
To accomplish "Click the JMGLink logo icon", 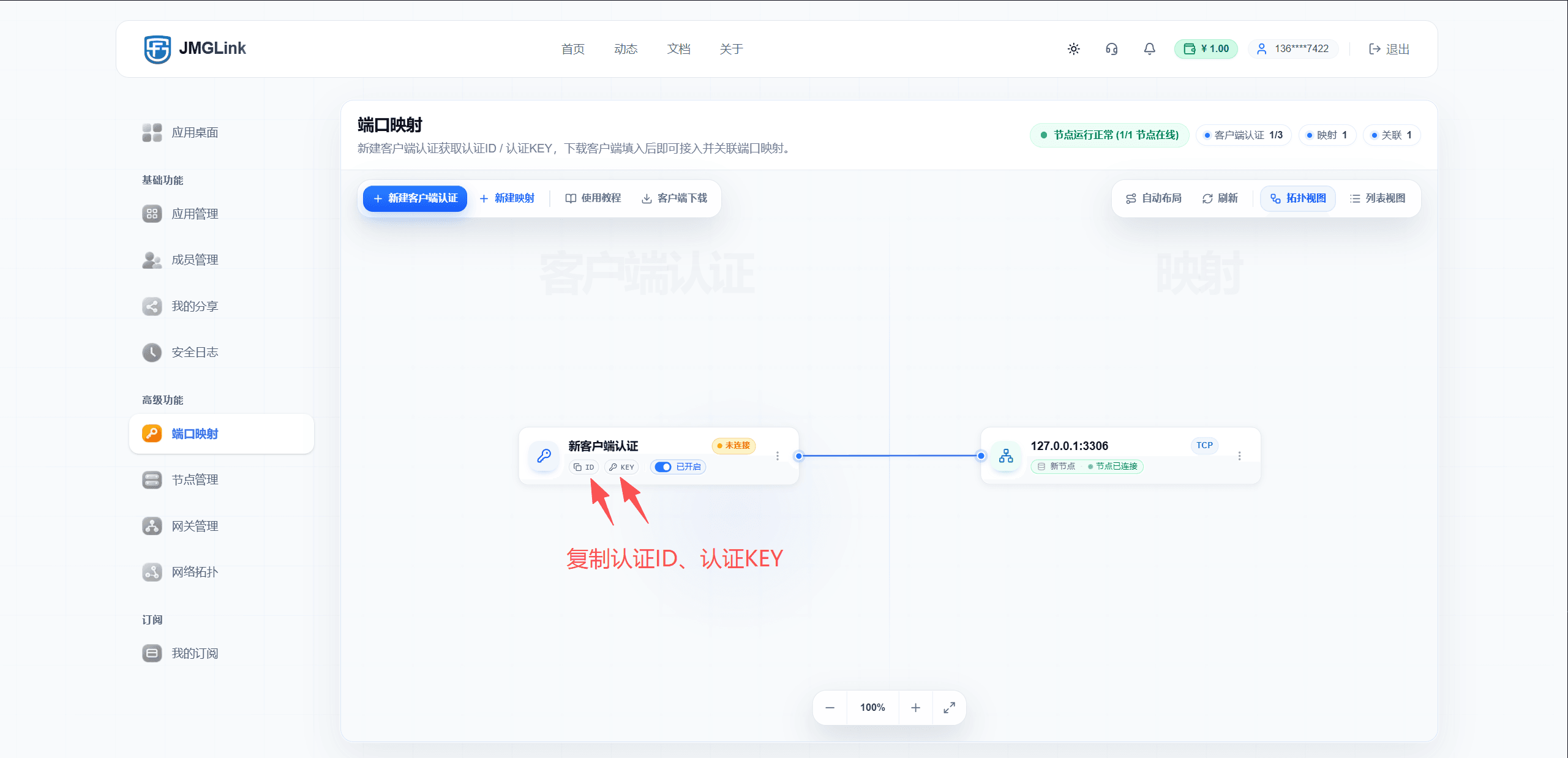I will coord(157,49).
